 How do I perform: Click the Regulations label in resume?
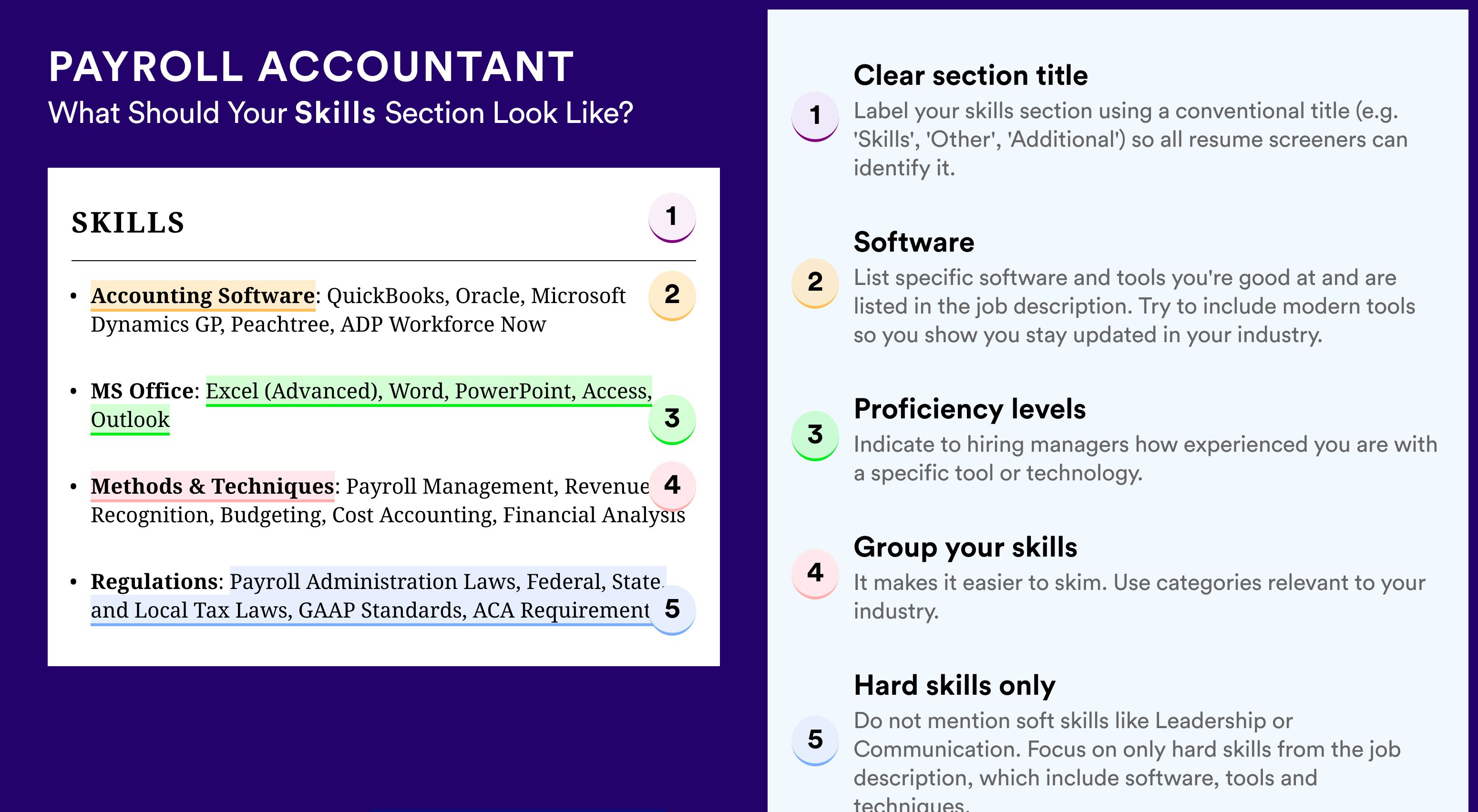point(154,581)
